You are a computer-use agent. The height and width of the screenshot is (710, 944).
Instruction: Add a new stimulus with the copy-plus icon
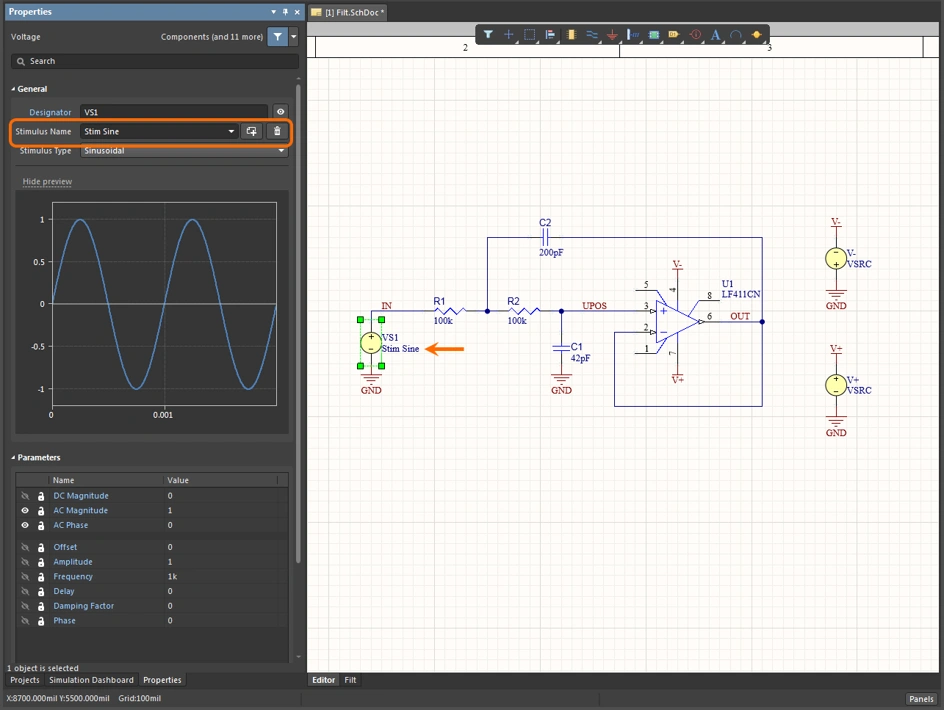pyautogui.click(x=251, y=131)
